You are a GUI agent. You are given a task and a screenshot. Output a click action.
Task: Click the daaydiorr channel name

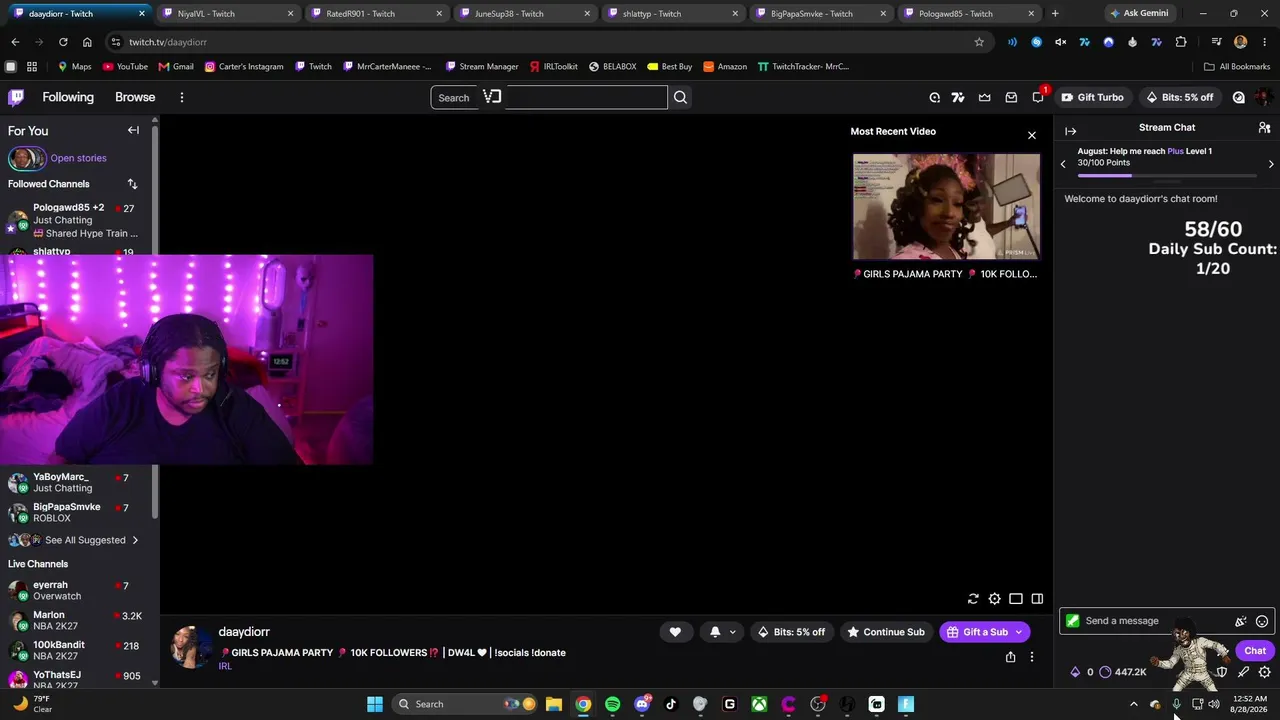(244, 632)
